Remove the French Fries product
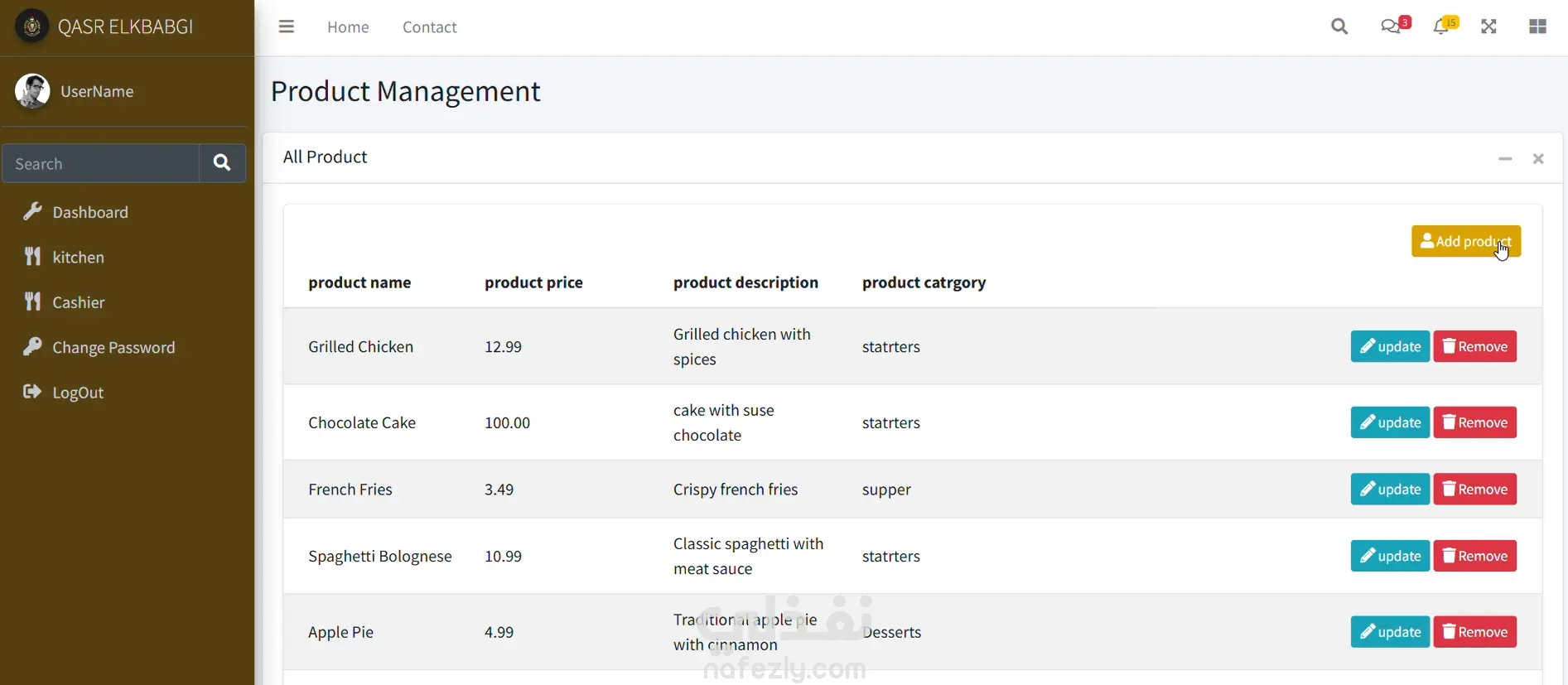The image size is (1568, 685). point(1474,490)
